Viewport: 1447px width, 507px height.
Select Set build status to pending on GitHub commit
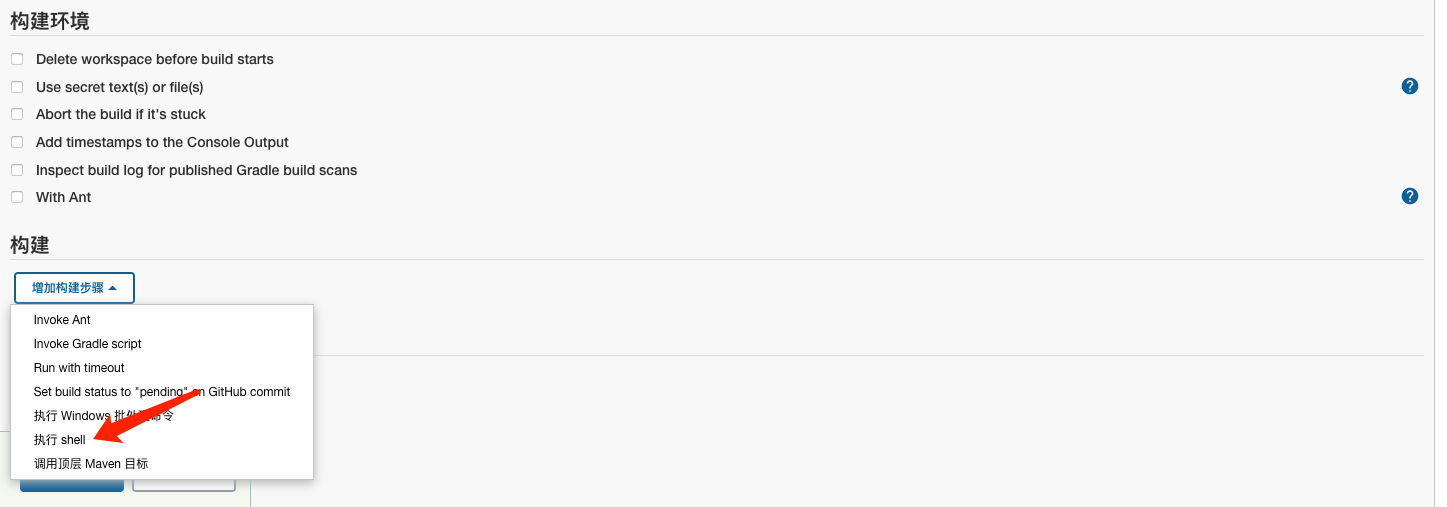coord(162,392)
